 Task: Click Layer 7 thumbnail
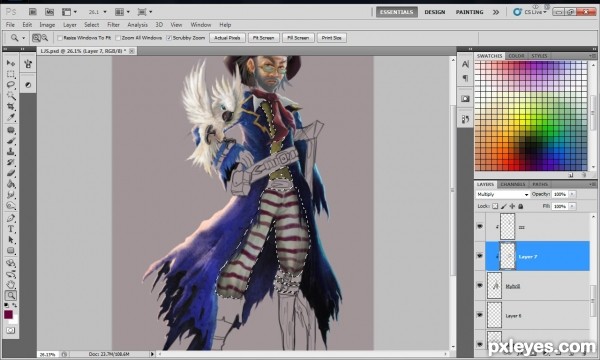(508, 256)
